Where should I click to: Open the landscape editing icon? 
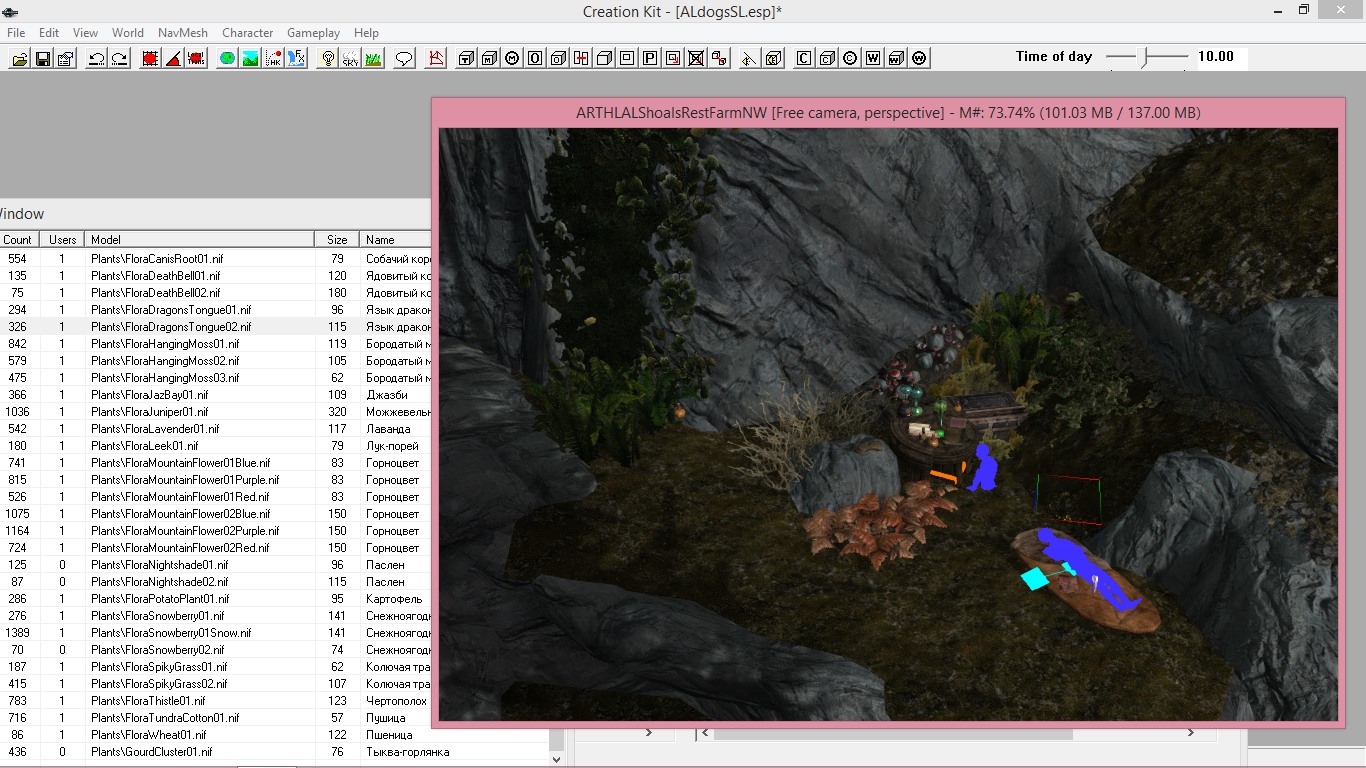tap(250, 59)
